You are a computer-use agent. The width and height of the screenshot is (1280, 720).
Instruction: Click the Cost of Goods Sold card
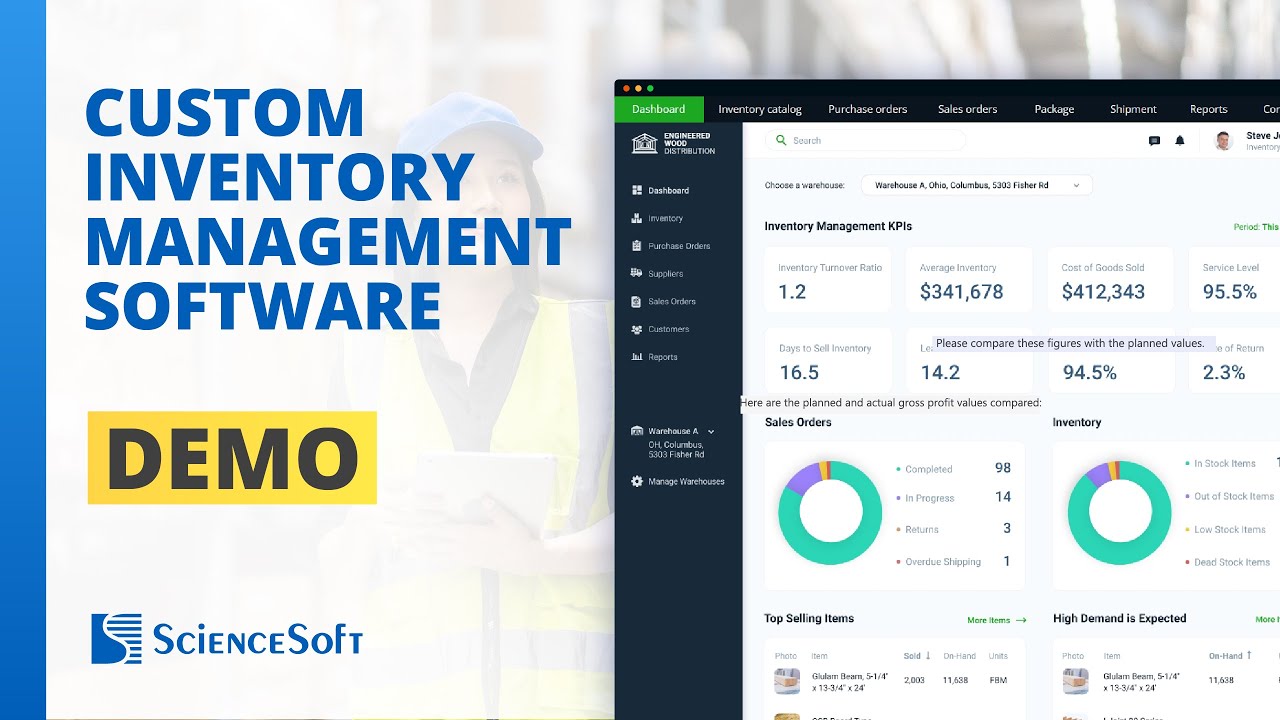(x=1112, y=280)
